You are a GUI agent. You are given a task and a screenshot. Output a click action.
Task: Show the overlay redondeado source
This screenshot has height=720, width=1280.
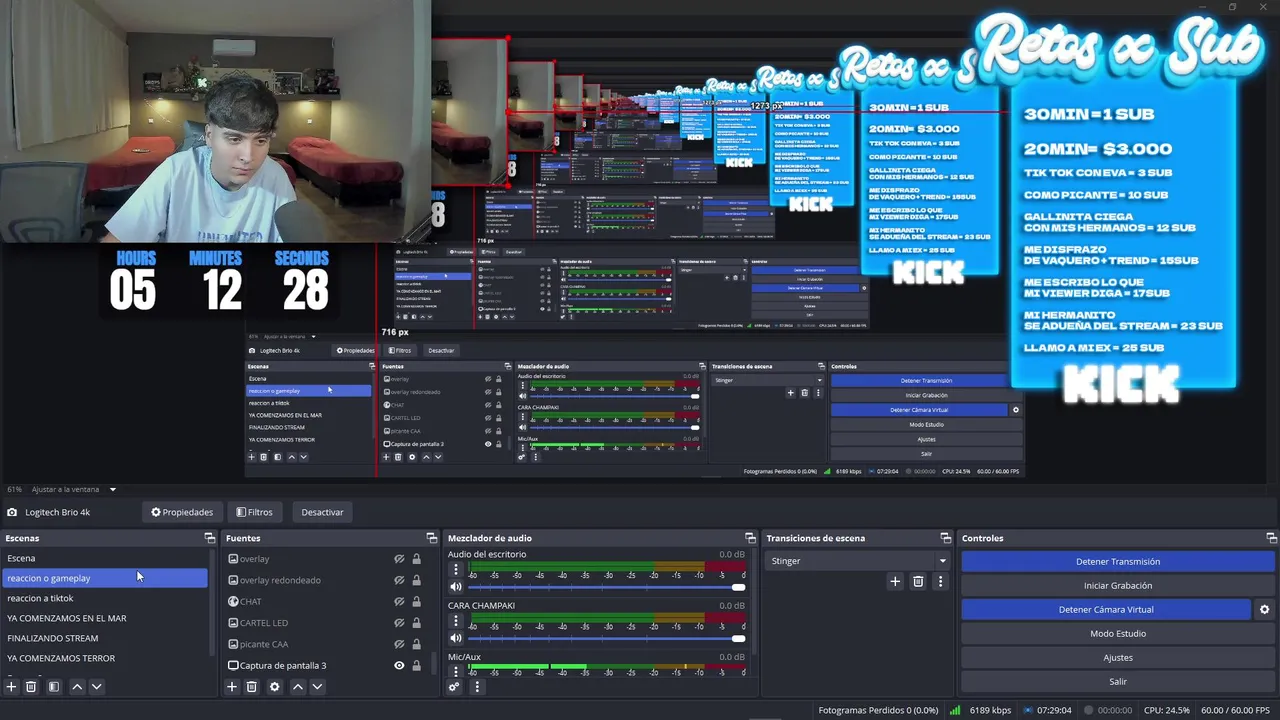tap(399, 580)
